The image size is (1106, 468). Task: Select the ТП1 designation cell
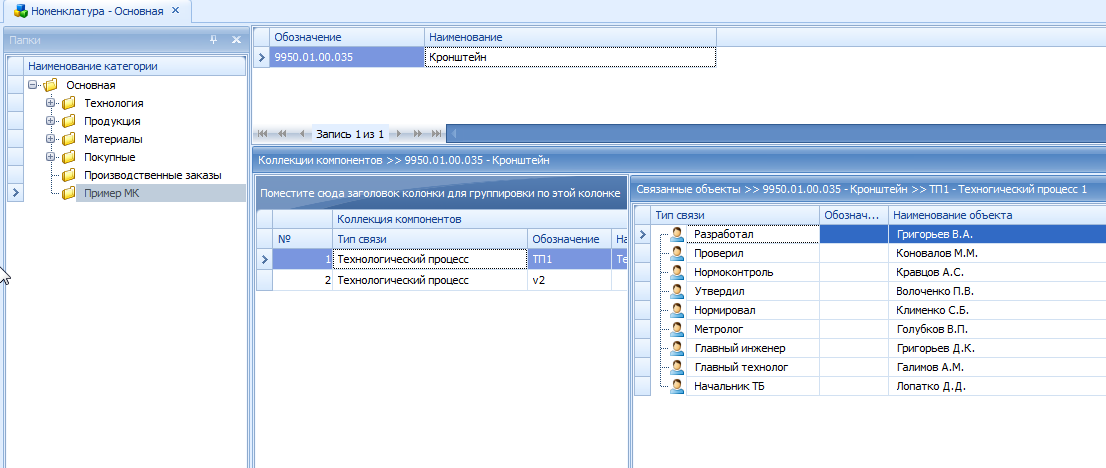click(569, 259)
